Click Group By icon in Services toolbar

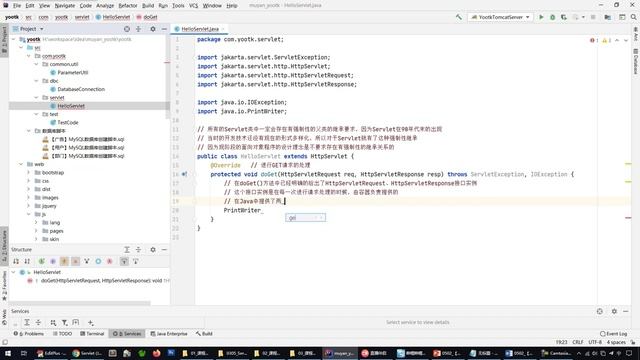click(53, 322)
